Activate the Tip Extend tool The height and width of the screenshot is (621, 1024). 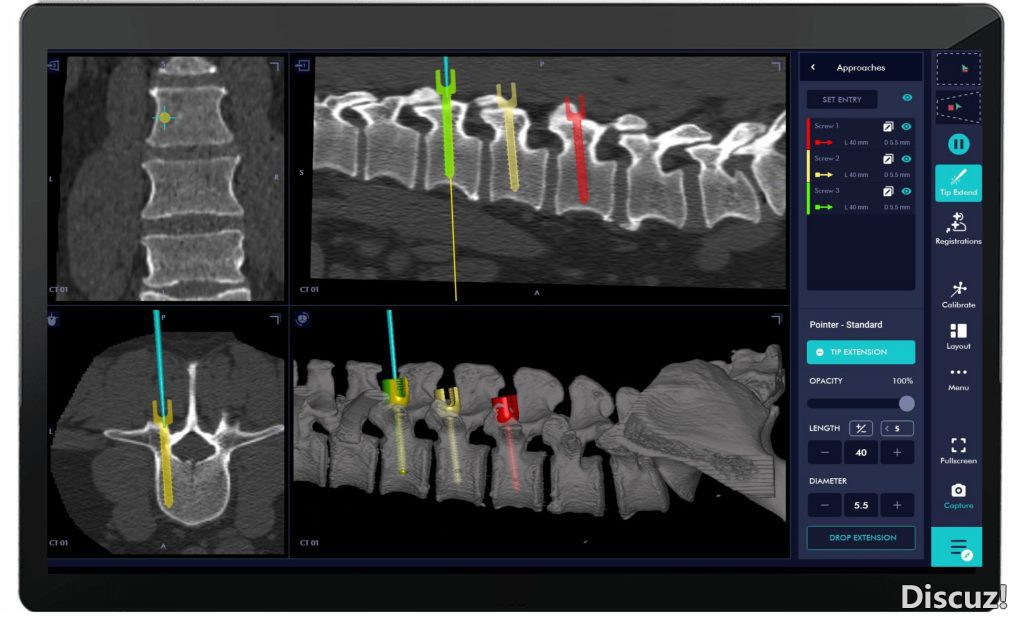[x=958, y=183]
